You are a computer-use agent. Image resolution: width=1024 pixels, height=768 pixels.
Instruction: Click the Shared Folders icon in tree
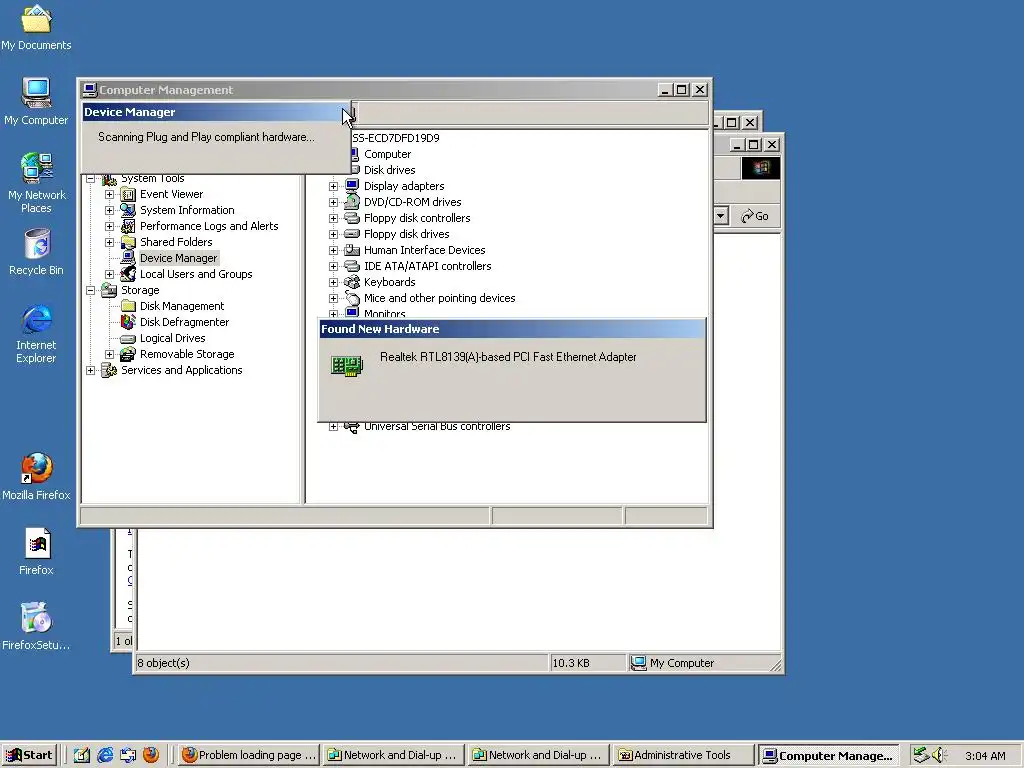point(129,242)
